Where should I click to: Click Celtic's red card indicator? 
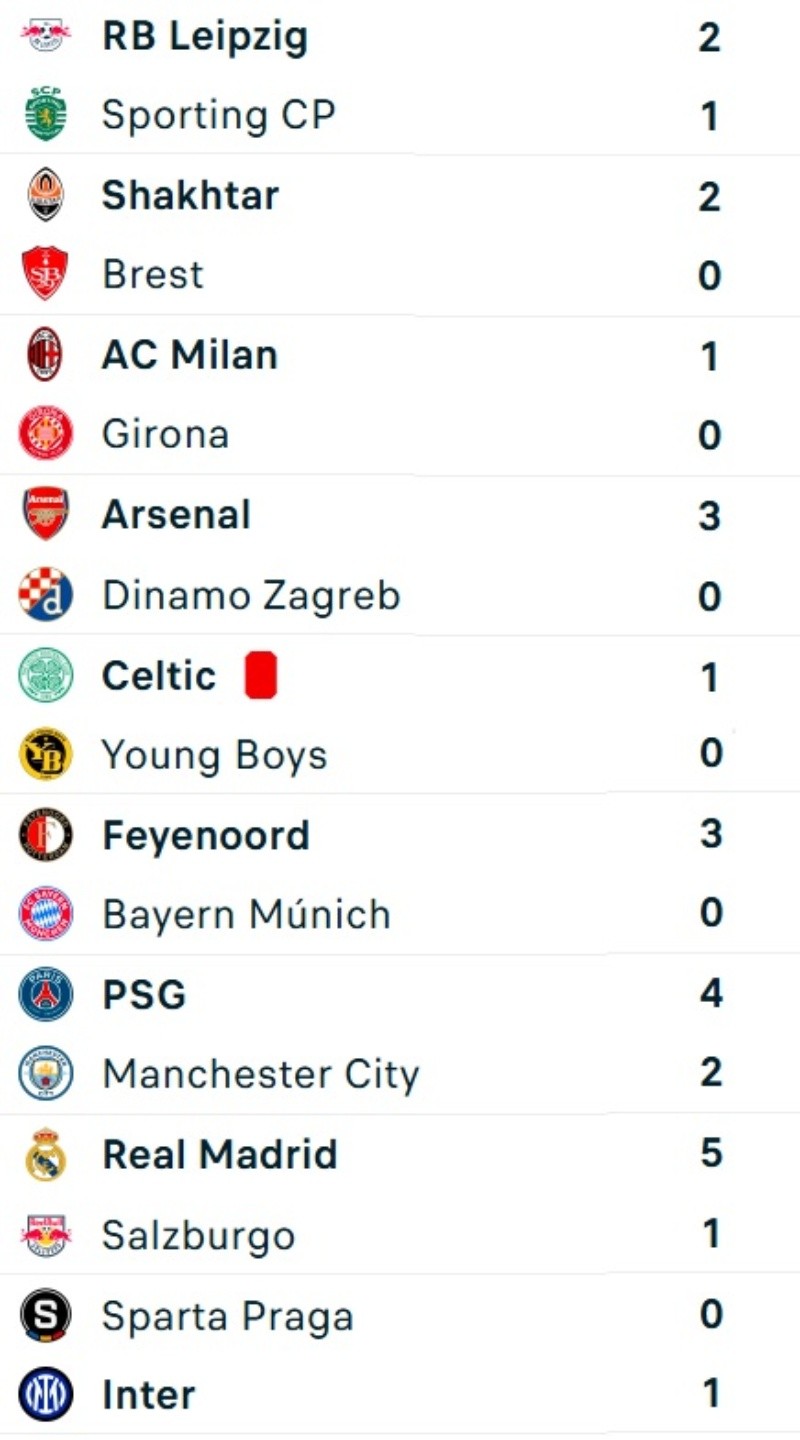point(261,675)
